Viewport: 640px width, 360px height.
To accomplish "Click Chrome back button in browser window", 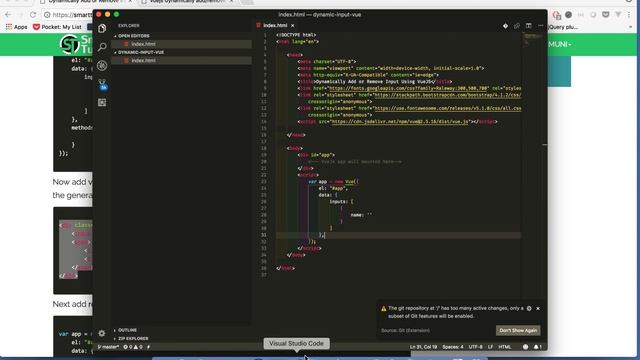I will [x=8, y=15].
